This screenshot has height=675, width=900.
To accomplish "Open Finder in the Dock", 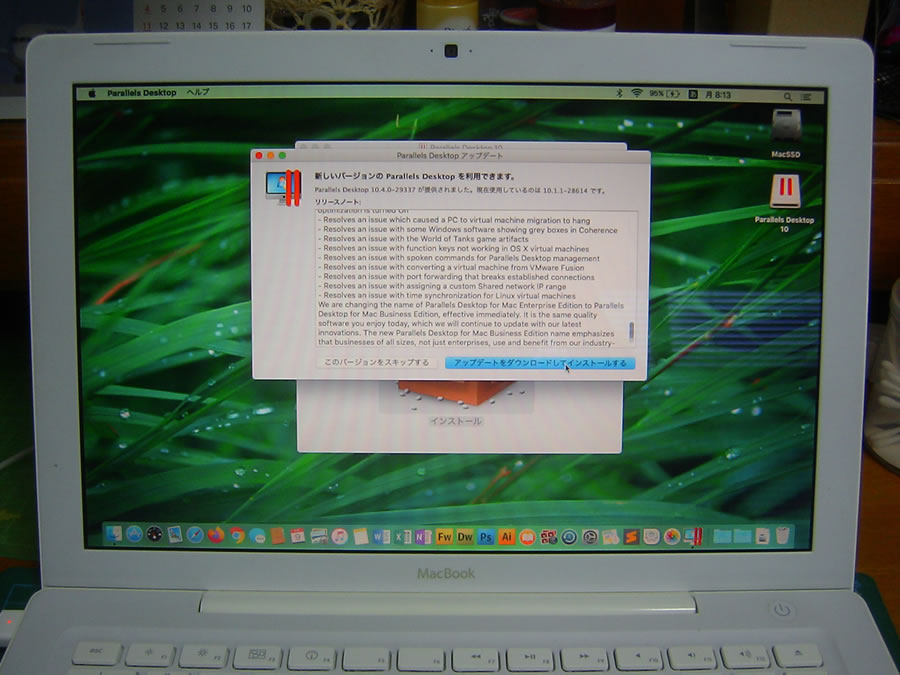I will click(114, 535).
